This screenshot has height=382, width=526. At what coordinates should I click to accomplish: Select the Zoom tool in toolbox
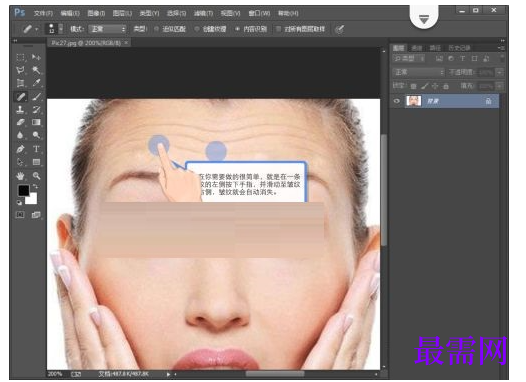coord(36,176)
